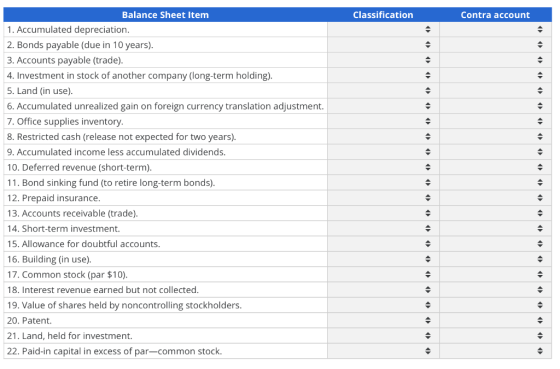Image resolution: width=560 pixels, height=369 pixels.
Task: Click the text '21. Land, held for investment.'
Action: coord(70,336)
